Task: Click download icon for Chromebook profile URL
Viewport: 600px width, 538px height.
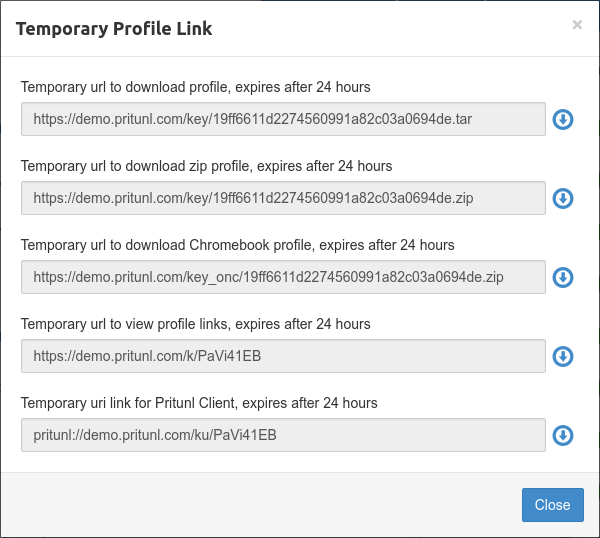Action: 563,278
